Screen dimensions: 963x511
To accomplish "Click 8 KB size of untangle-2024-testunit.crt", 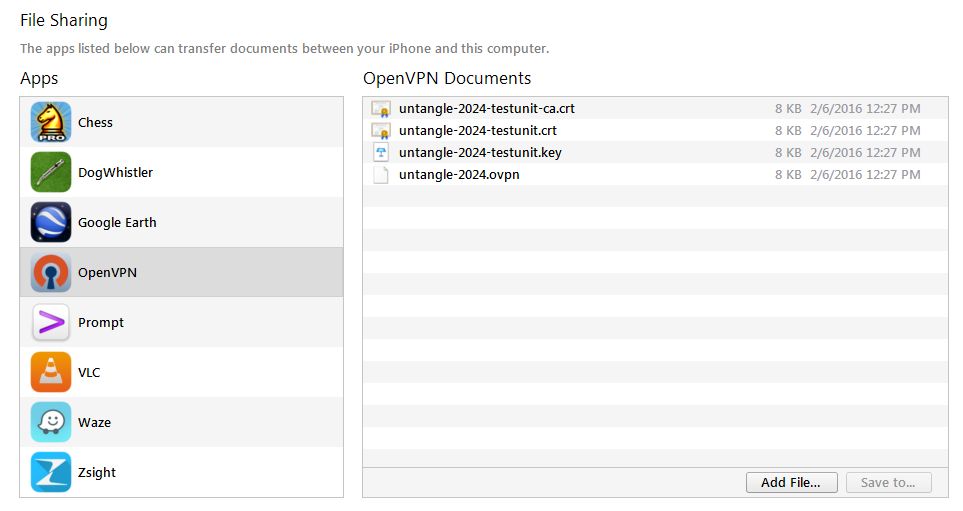I will [788, 131].
